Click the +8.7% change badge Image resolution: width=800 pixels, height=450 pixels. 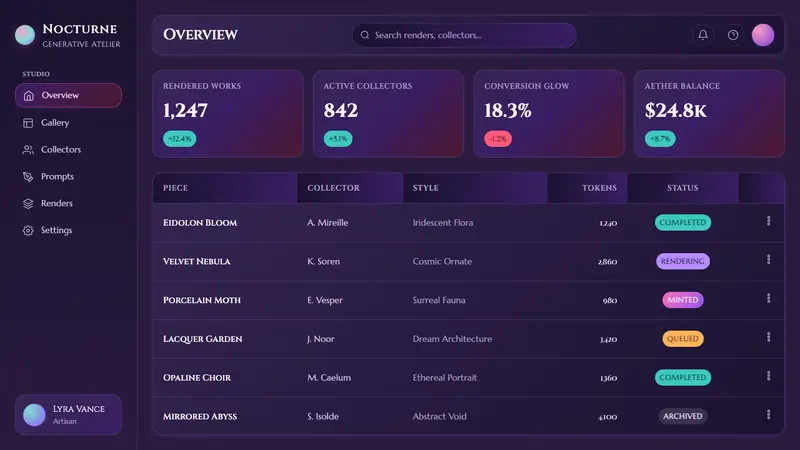pos(660,139)
